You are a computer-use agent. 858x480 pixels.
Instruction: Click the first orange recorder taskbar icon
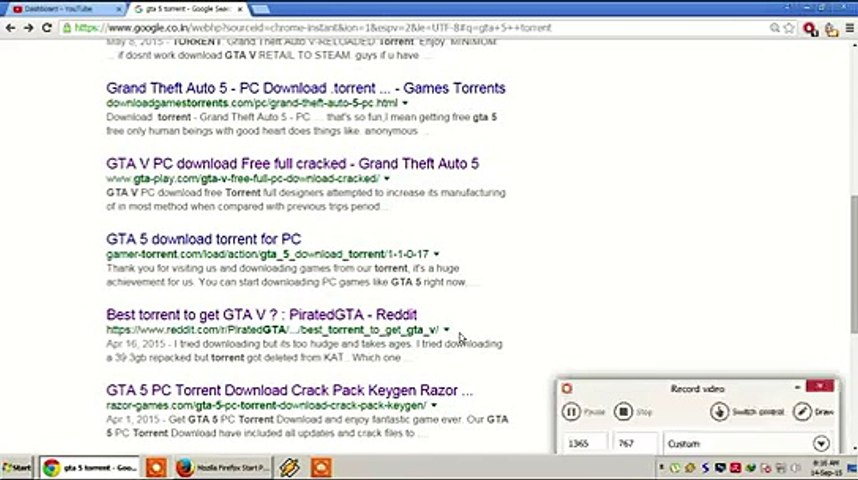click(156, 467)
